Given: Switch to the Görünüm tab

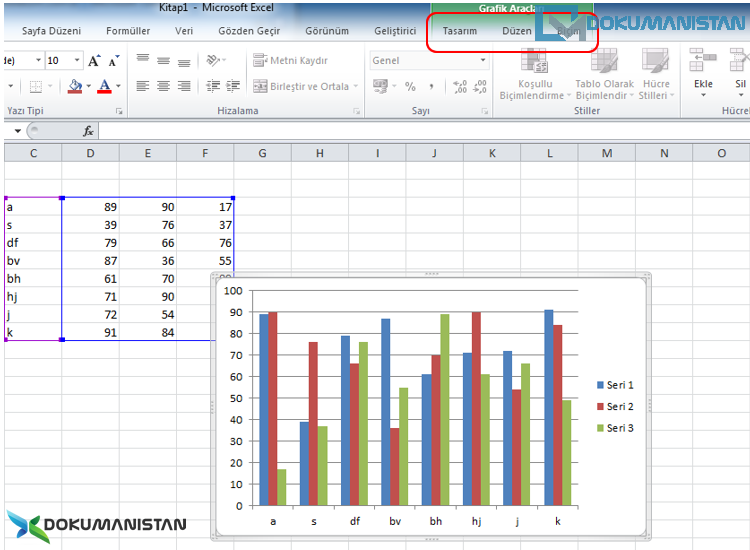Looking at the screenshot, I should tap(327, 31).
